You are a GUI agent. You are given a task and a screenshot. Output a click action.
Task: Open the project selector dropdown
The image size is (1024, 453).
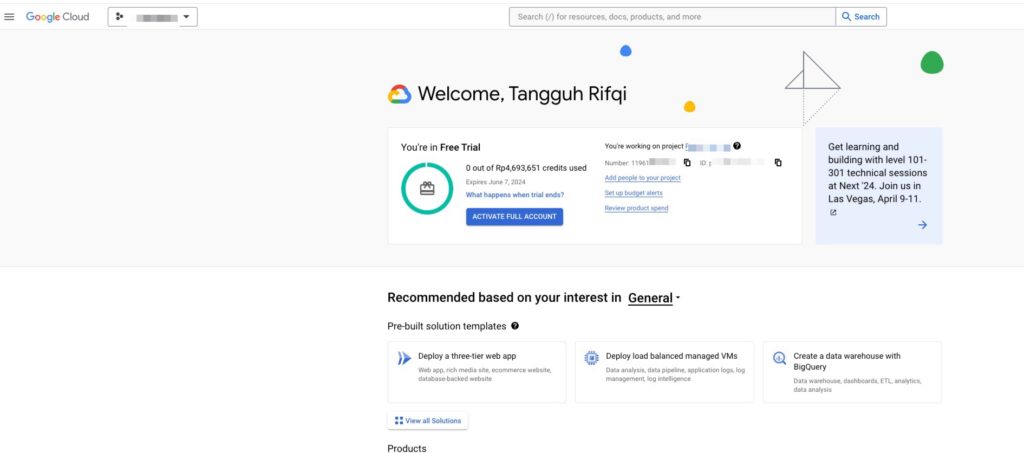tap(153, 17)
